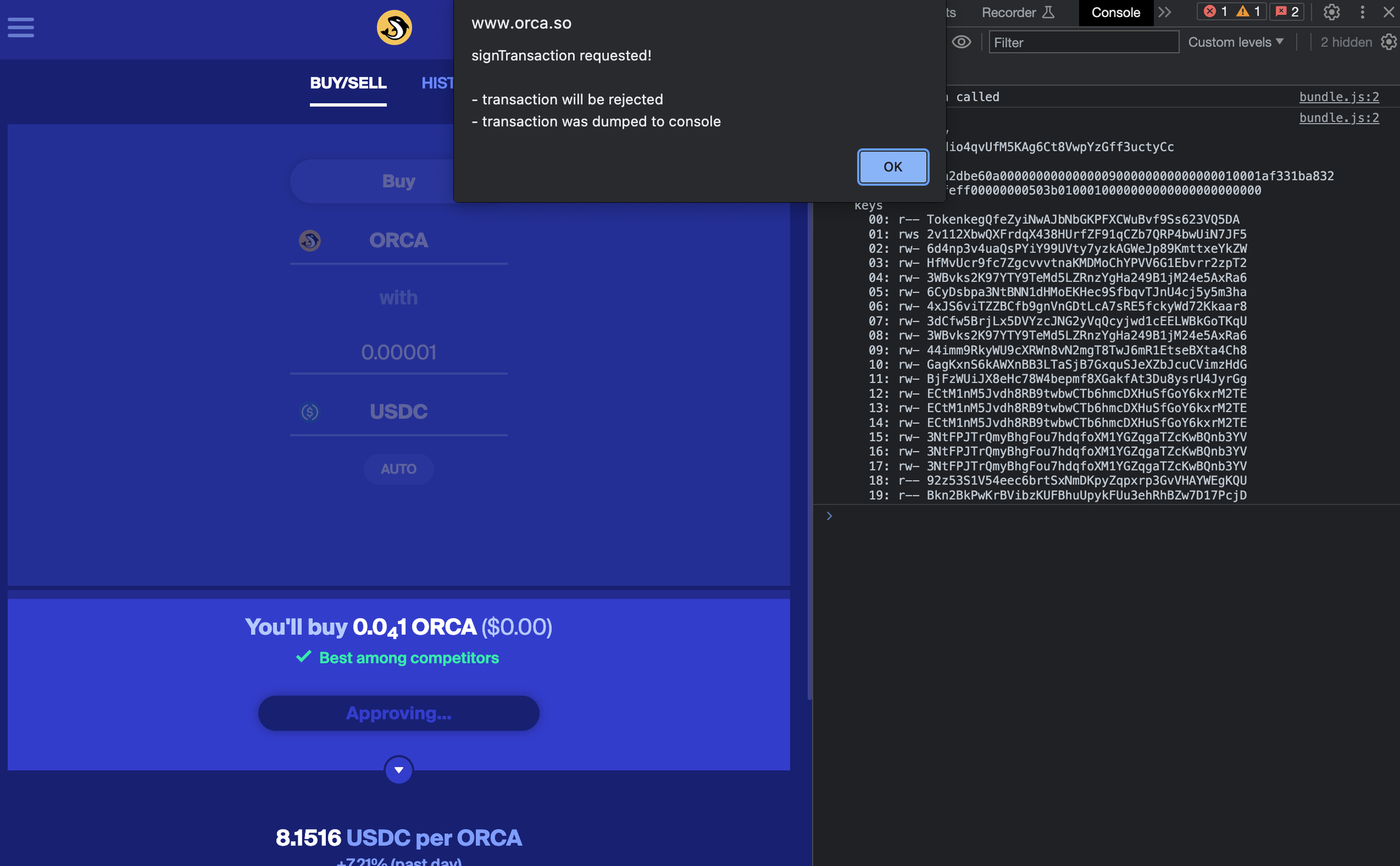
Task: Click the USDC token icon
Action: 310,412
